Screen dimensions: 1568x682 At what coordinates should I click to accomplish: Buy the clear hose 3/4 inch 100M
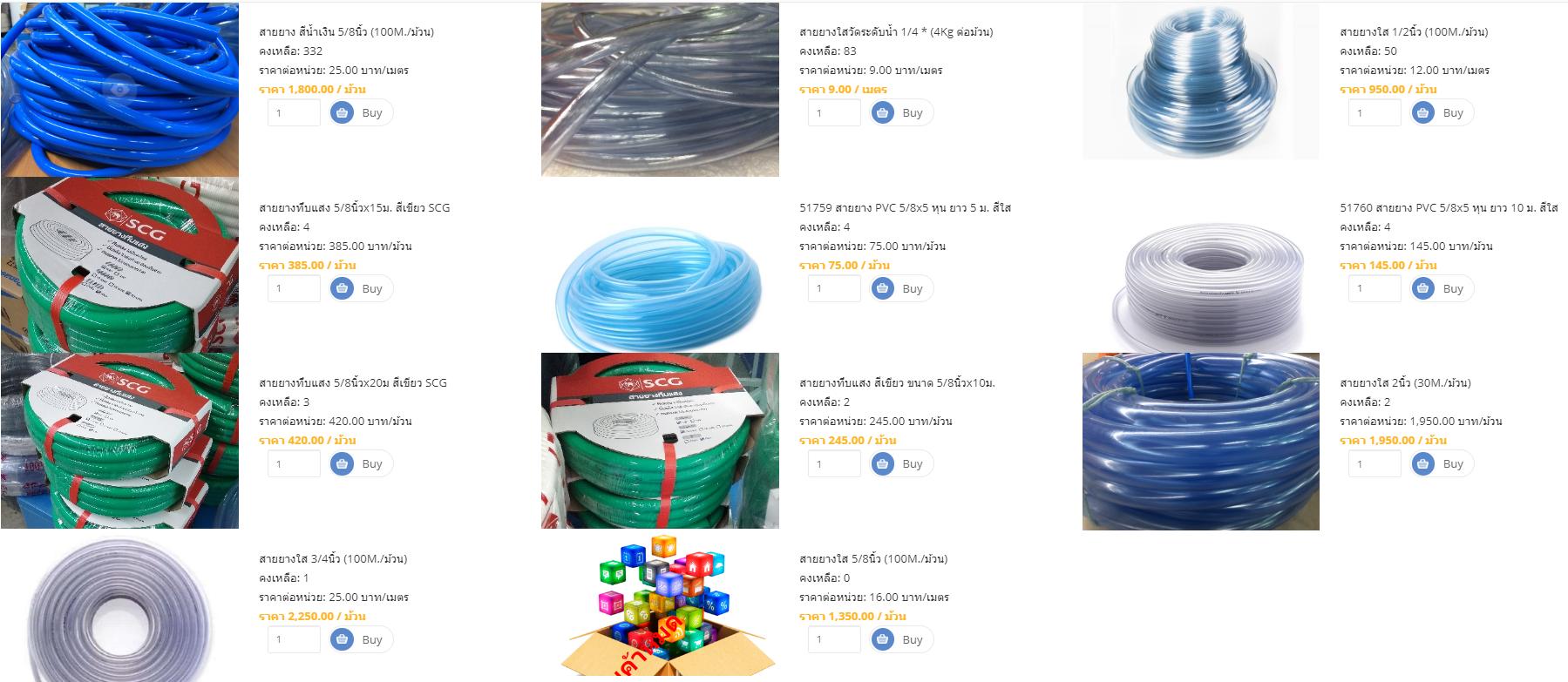pos(361,639)
